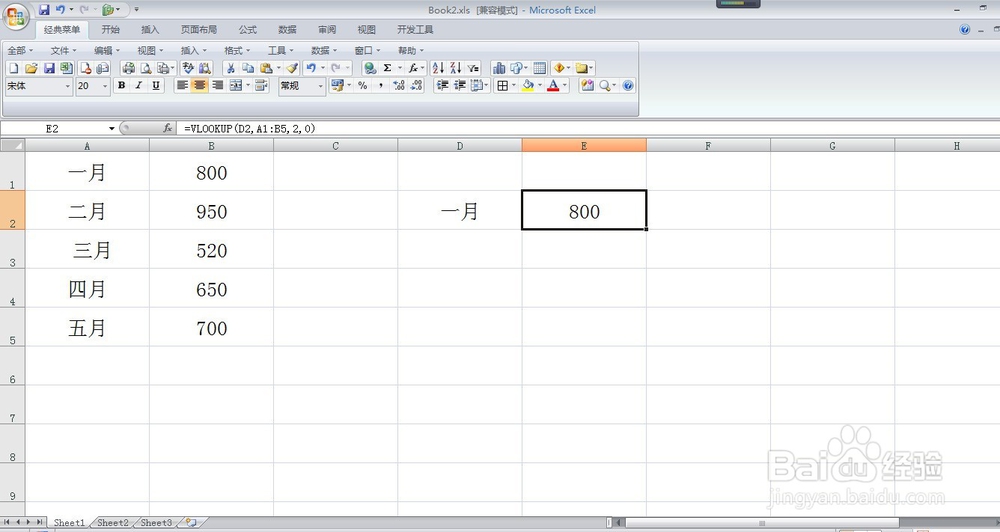Select column B header

(x=211, y=145)
